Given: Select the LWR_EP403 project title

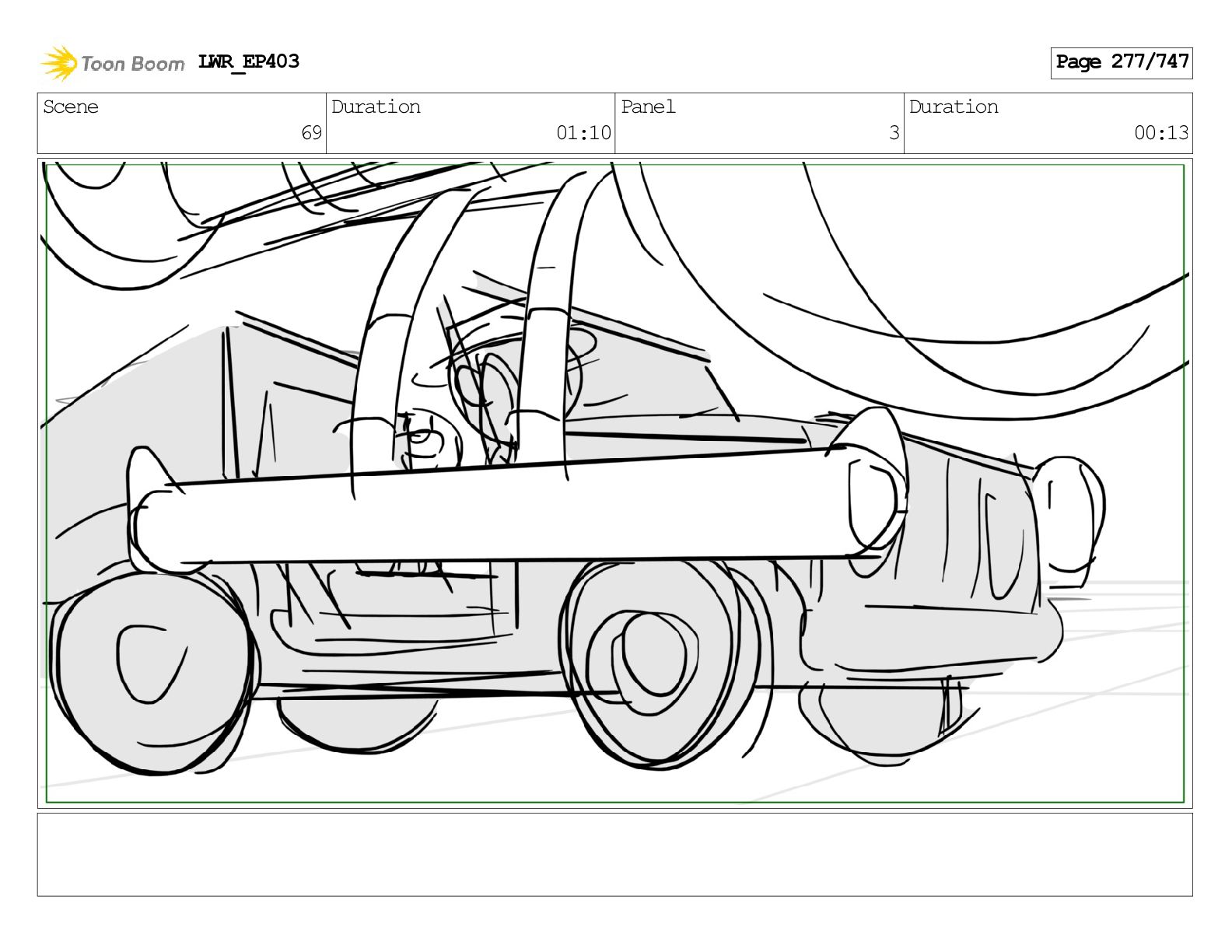Looking at the screenshot, I should click(249, 61).
